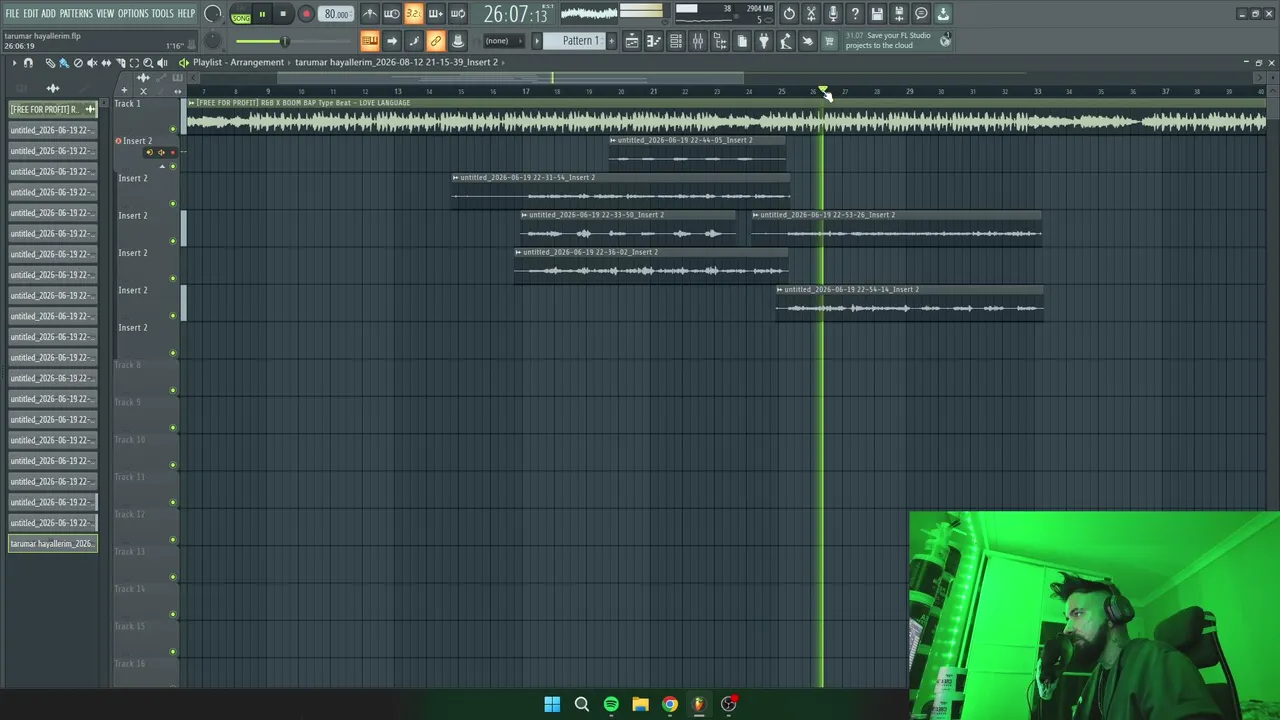This screenshot has width=1280, height=720.
Task: Open Spotify from the taskbar
Action: pos(611,704)
